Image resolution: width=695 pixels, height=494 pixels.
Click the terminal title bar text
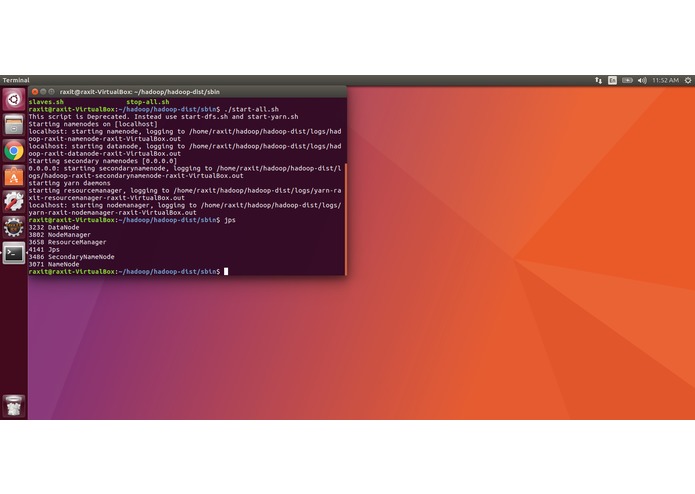pos(140,92)
